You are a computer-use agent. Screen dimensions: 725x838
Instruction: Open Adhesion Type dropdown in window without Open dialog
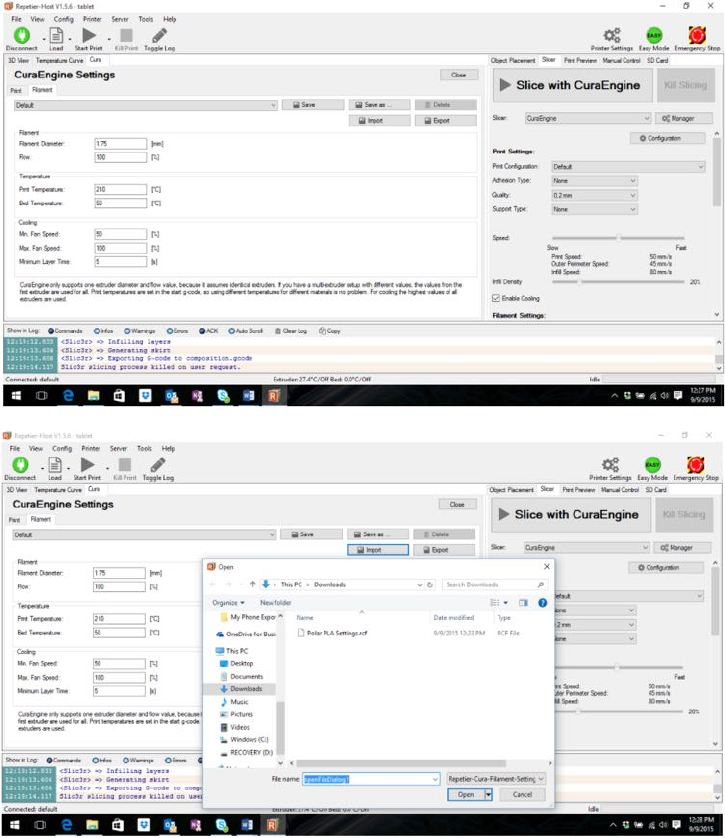(595, 181)
